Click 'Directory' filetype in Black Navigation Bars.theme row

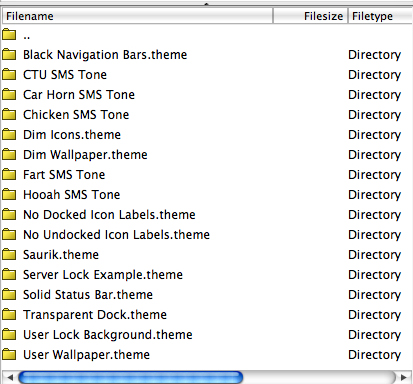click(x=375, y=55)
